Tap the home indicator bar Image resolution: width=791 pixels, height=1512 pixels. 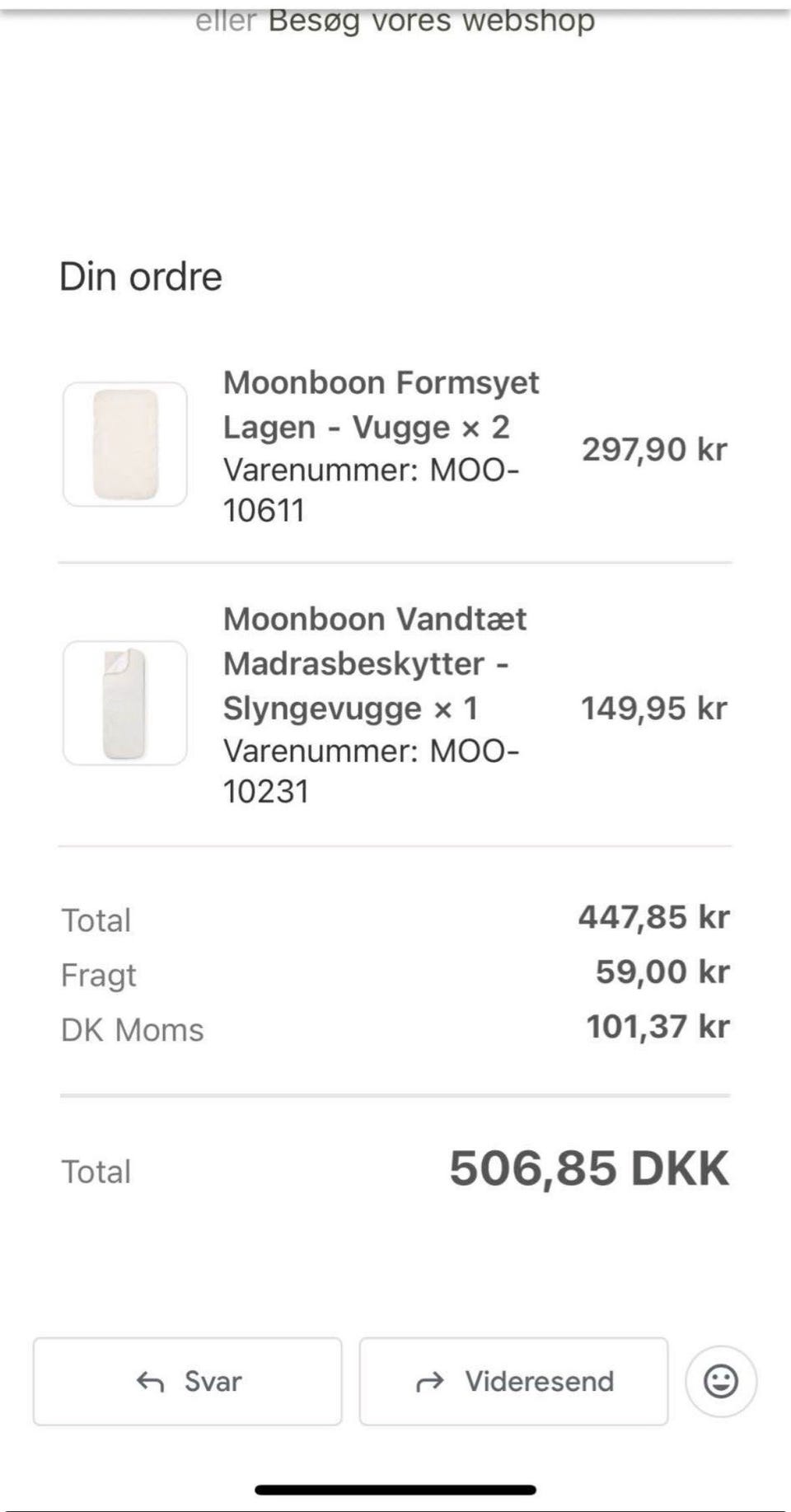(x=395, y=1490)
